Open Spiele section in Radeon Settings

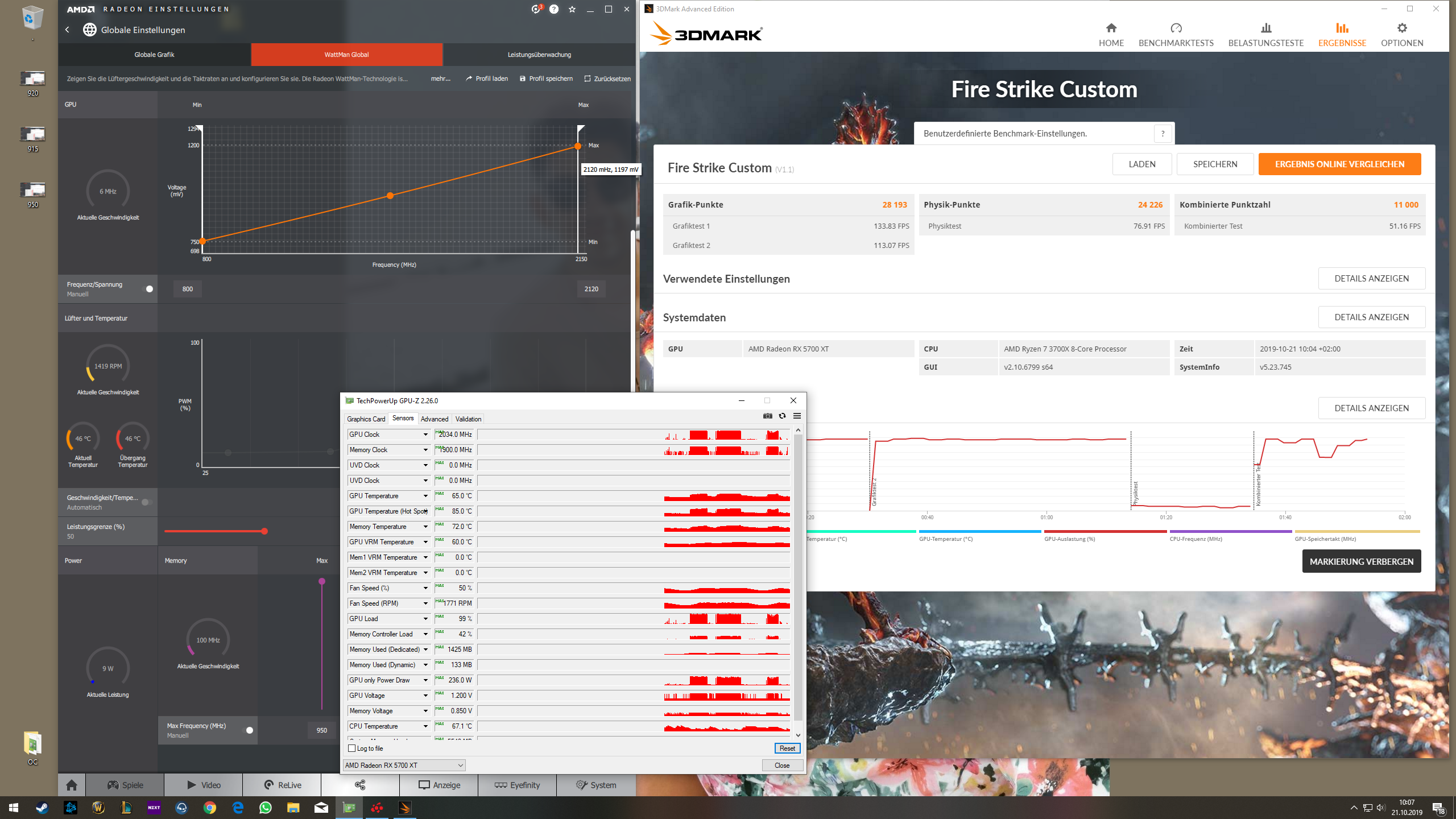(x=125, y=785)
